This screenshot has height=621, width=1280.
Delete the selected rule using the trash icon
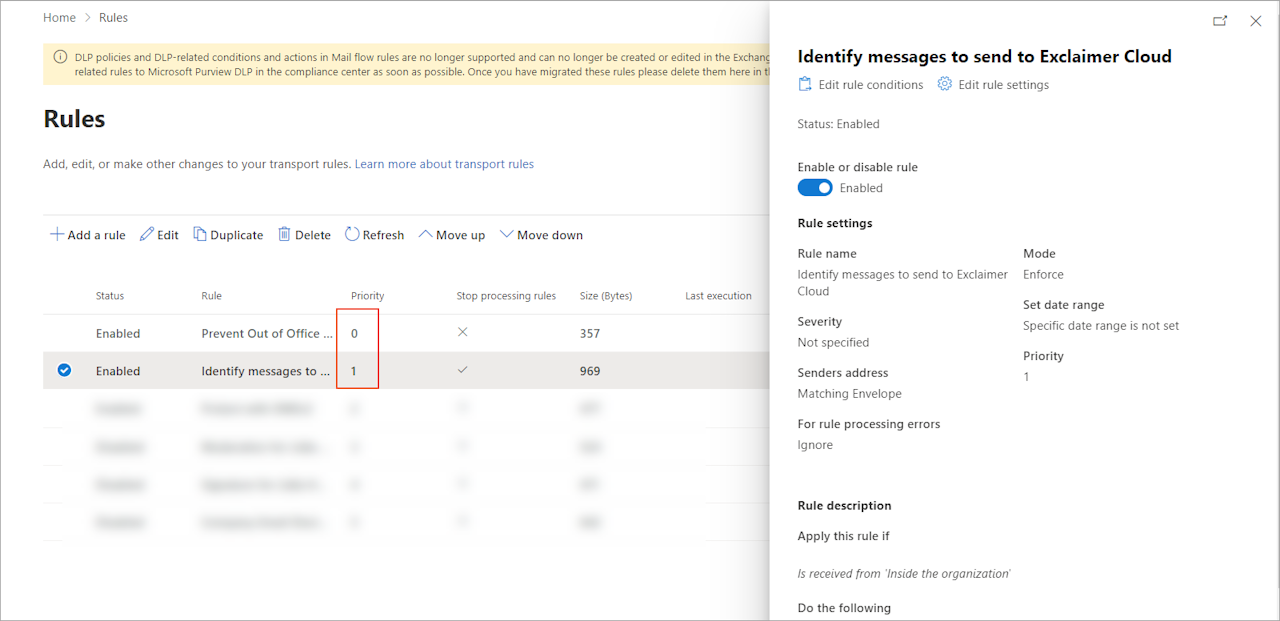(x=283, y=234)
